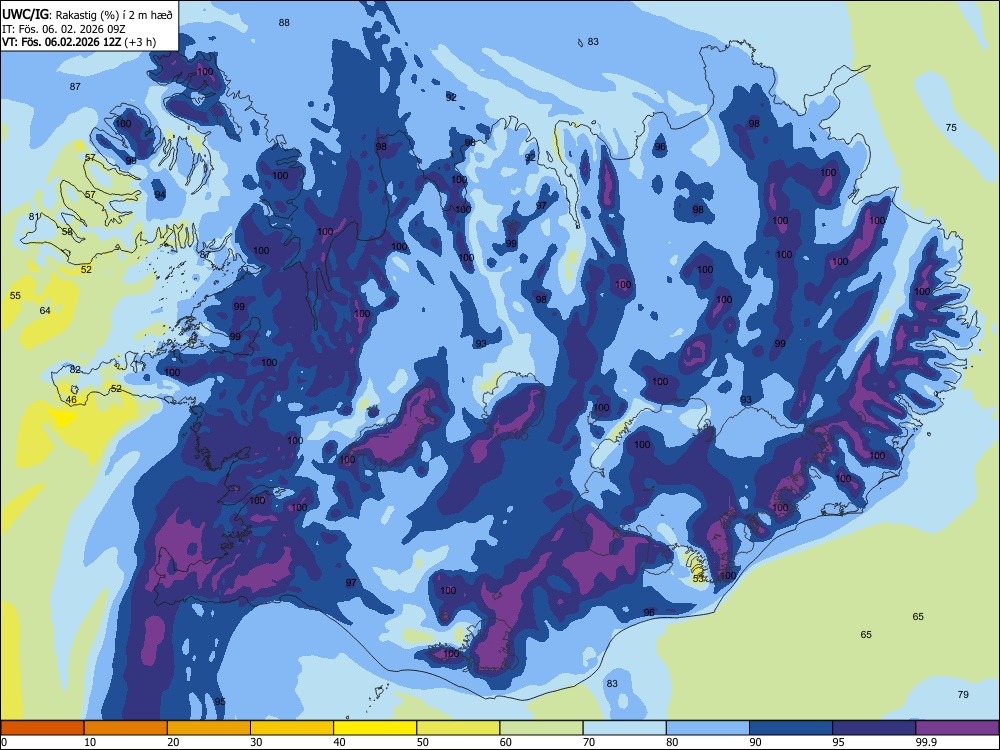Click the 50–60 pale yellow legend swatch
Viewport: 1000px width, 750px height.
click(x=458, y=728)
